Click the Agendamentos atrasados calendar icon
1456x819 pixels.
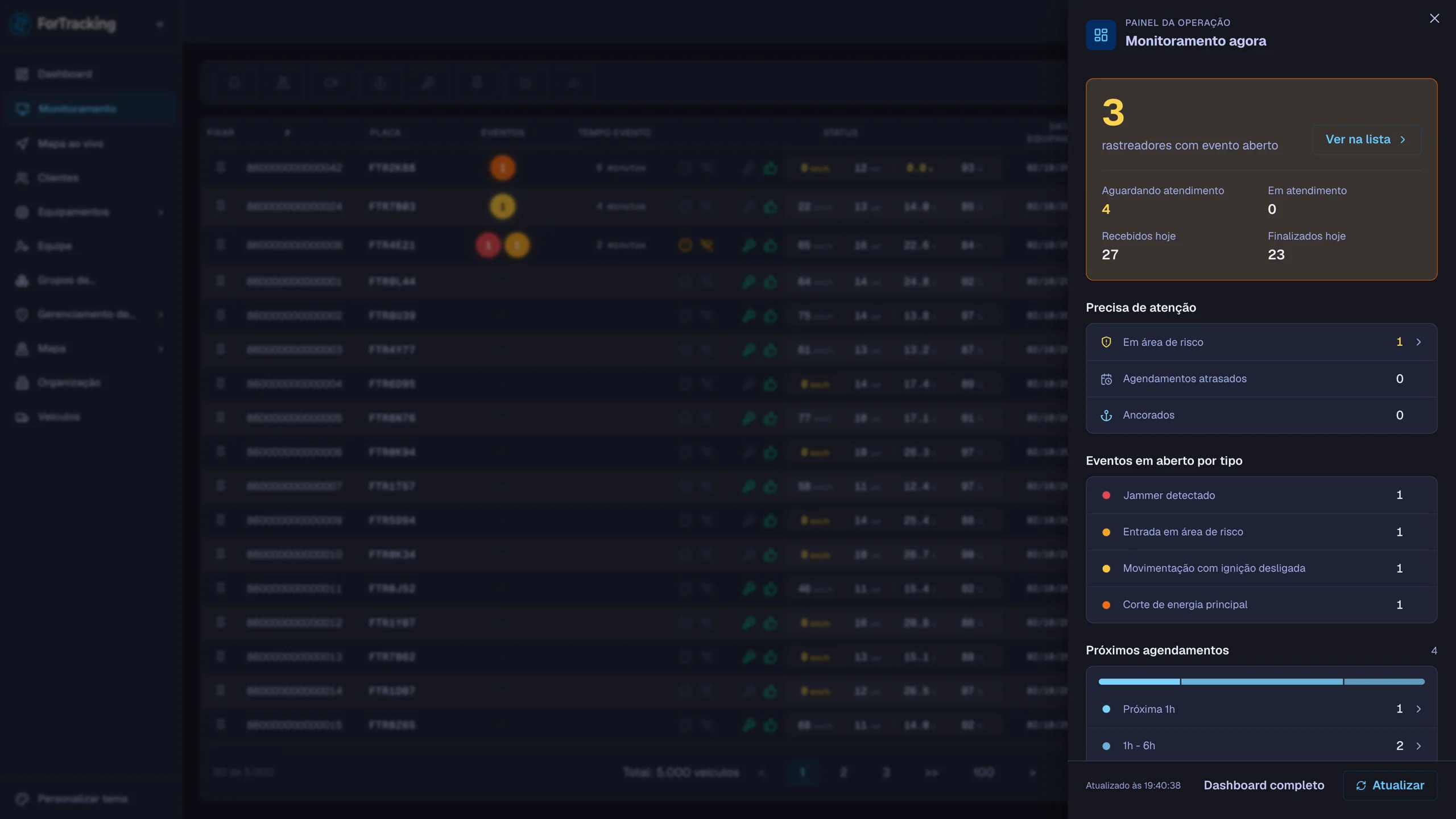[1106, 379]
